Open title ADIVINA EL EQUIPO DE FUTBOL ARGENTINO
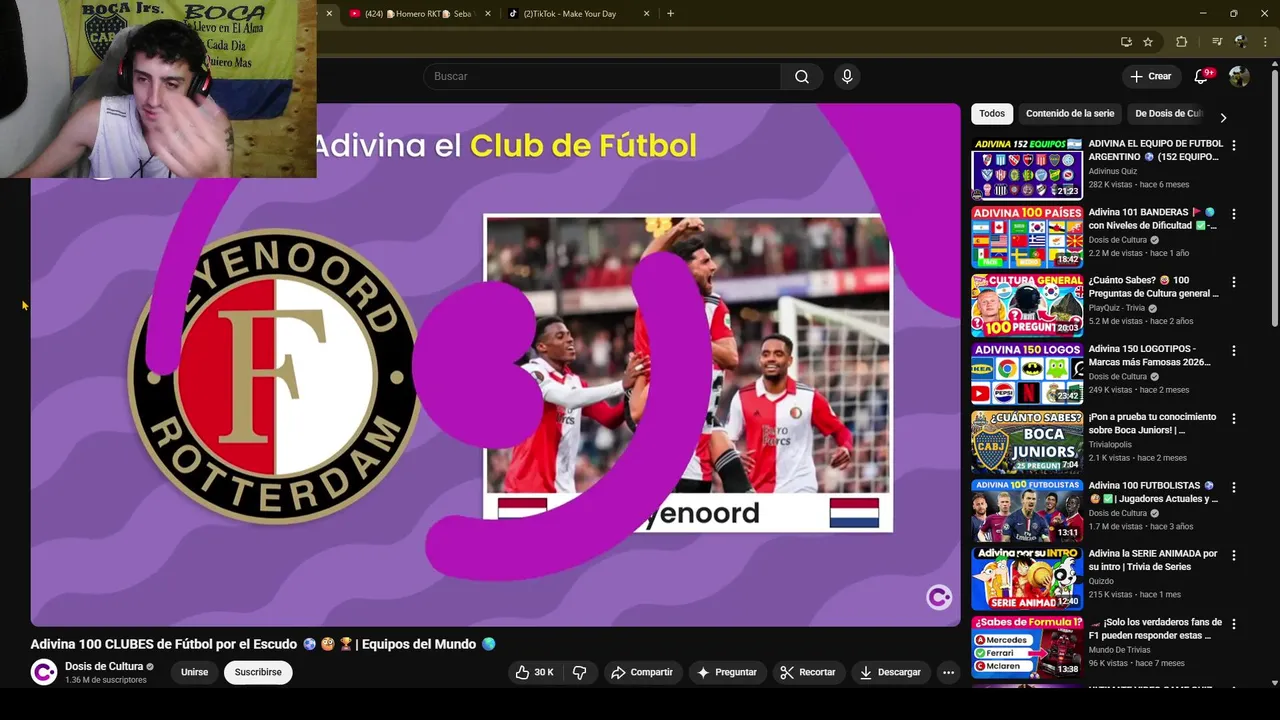 click(x=1155, y=150)
